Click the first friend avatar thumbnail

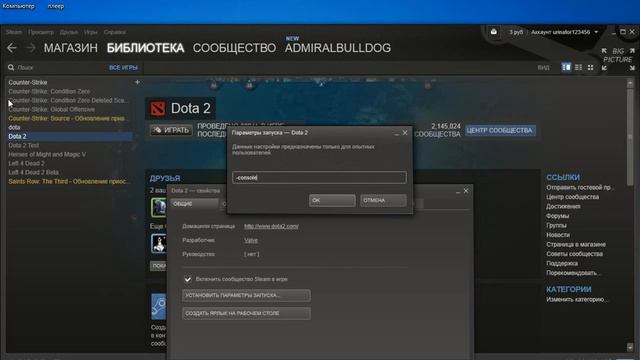tap(159, 207)
